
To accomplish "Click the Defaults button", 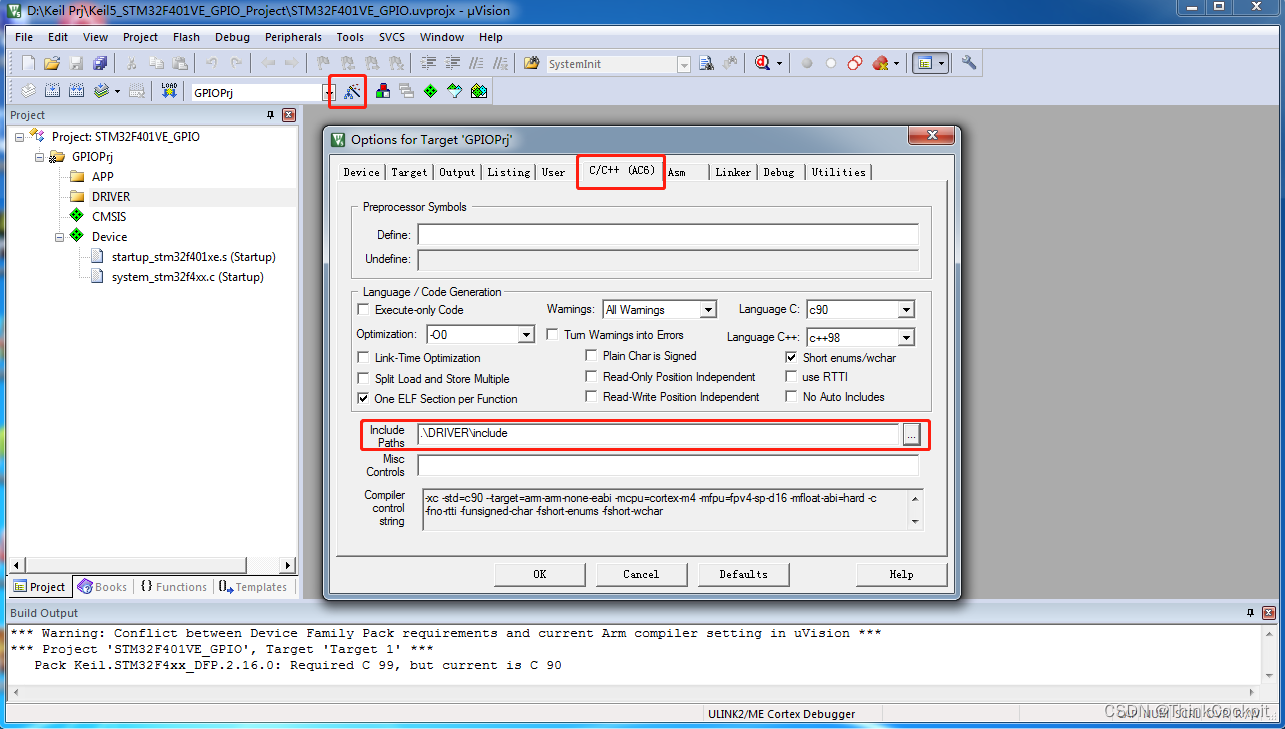I will [744, 574].
